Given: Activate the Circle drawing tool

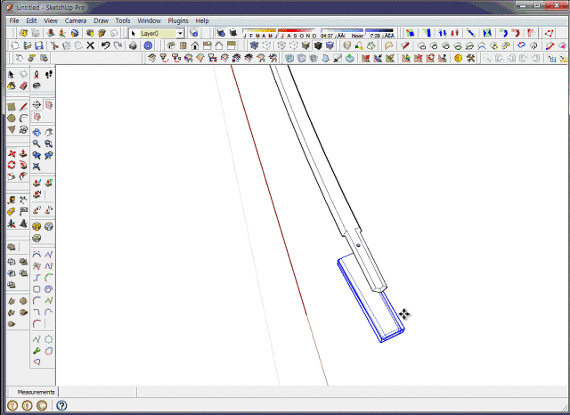Looking at the screenshot, I should 11,118.
